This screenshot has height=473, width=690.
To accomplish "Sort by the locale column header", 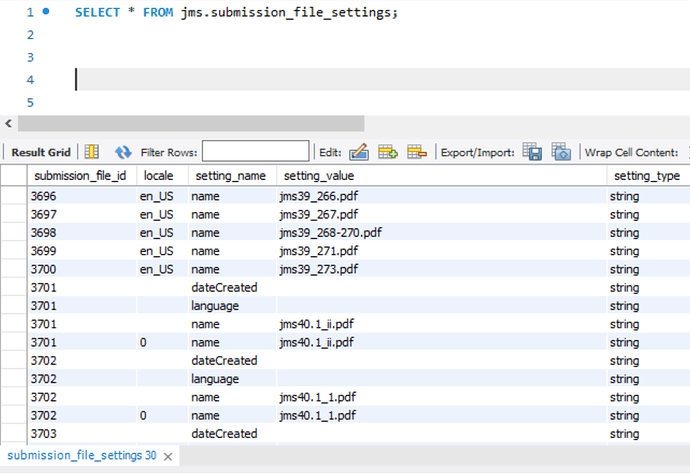I will tap(162, 176).
